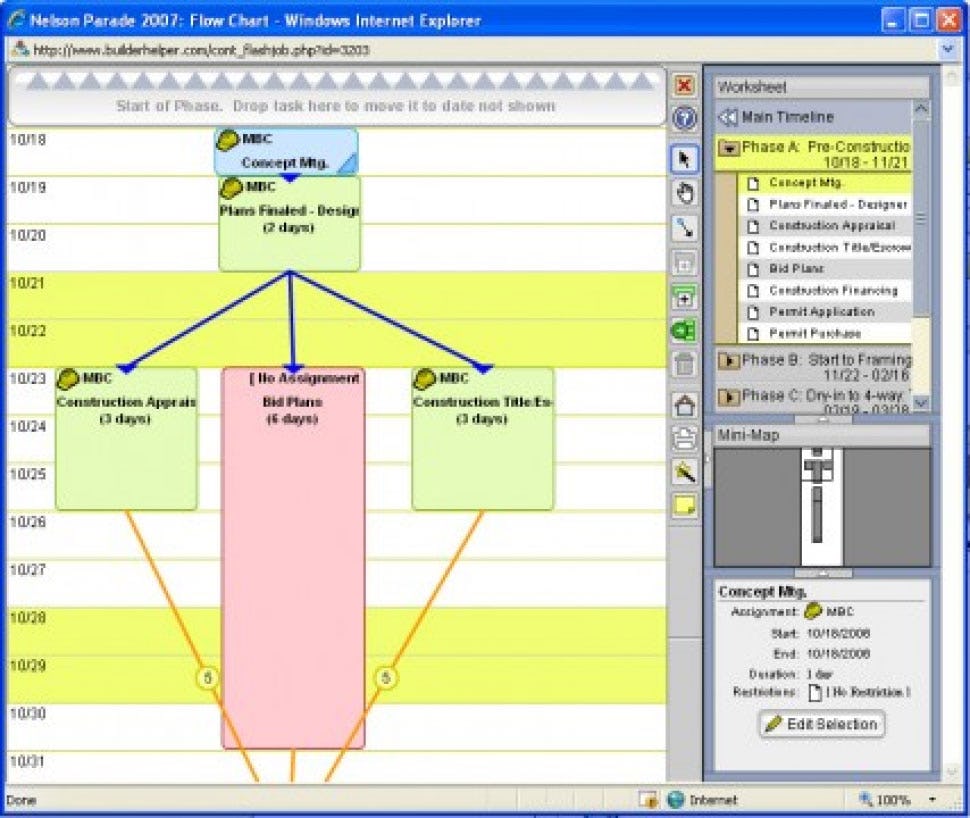Select the arrow selection tool
Screen dimensions: 970x818
coord(684,158)
